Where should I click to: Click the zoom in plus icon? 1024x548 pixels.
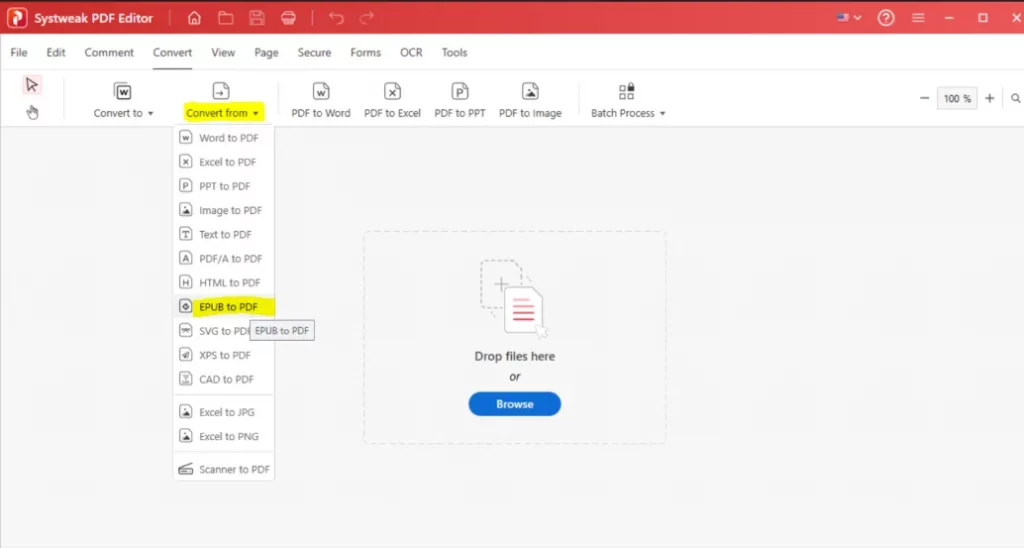coord(989,99)
